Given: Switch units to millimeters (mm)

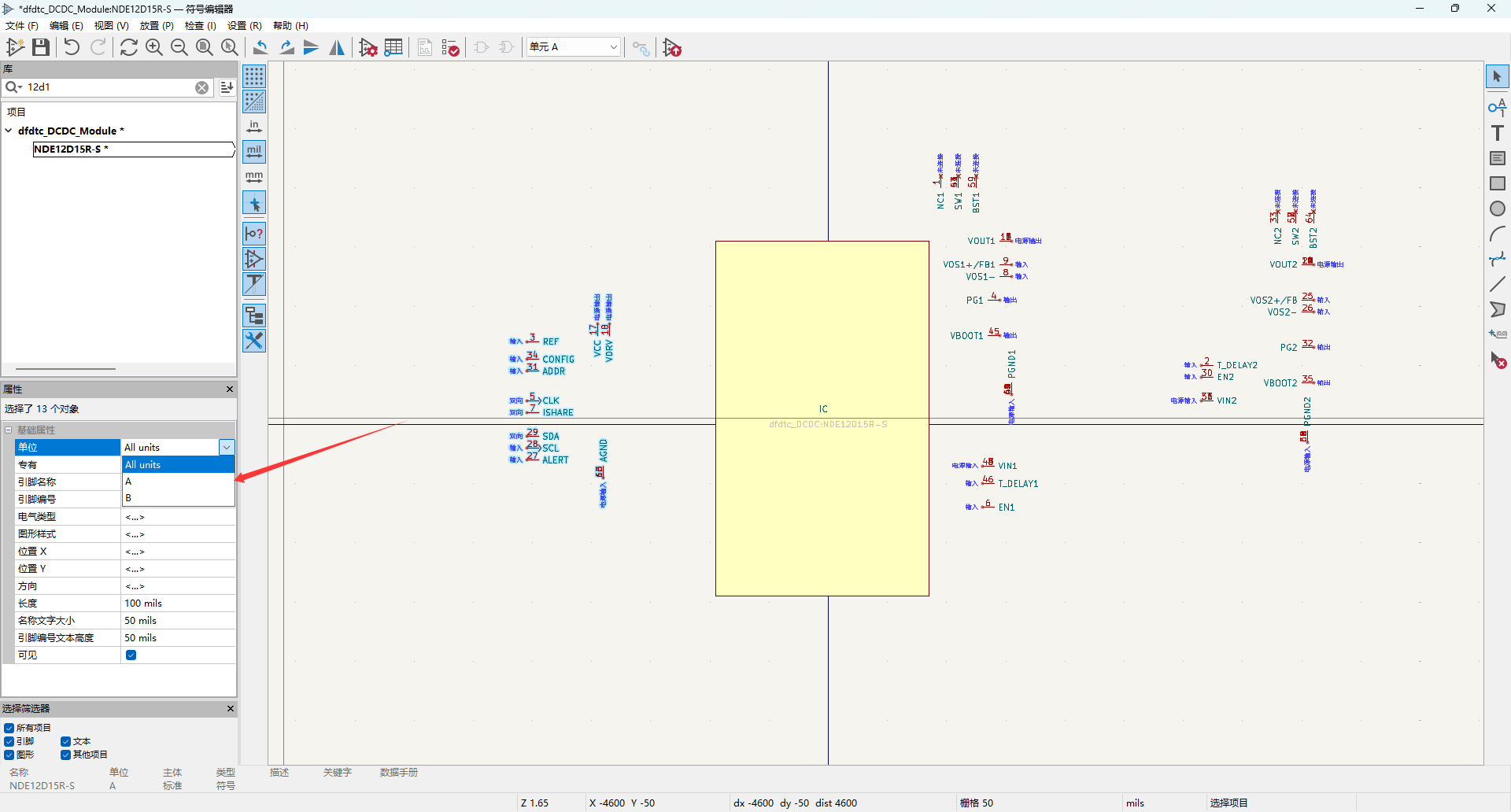Looking at the screenshot, I should (254, 177).
